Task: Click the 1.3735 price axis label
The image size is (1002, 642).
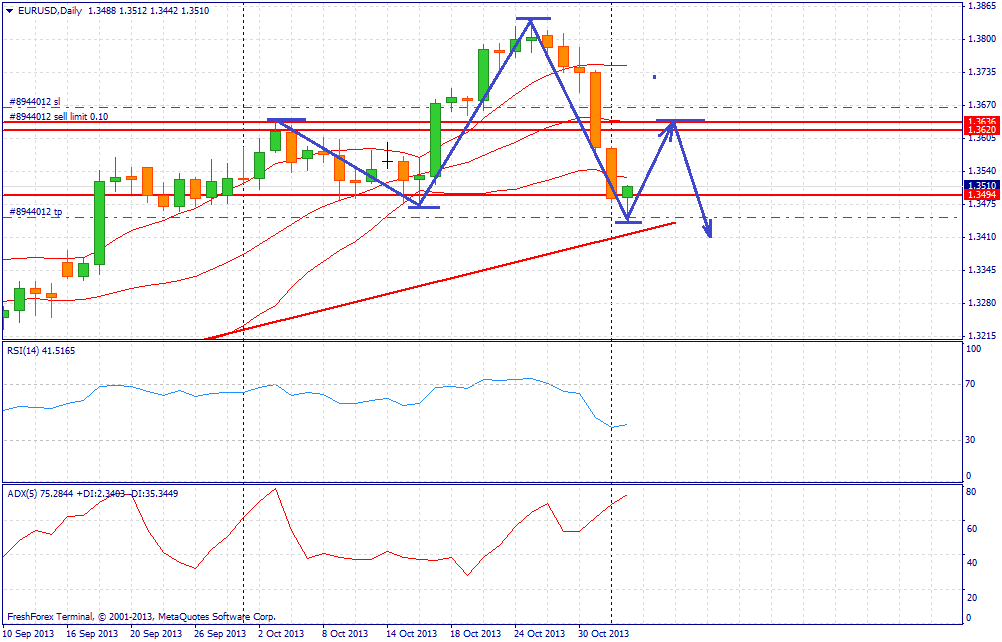Action: pos(982,72)
